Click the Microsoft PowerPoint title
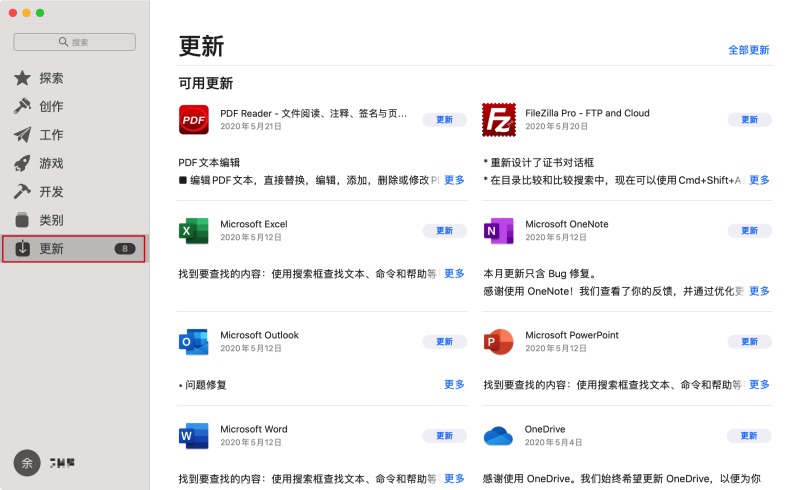Screen dimensions: 800x490 point(572,335)
